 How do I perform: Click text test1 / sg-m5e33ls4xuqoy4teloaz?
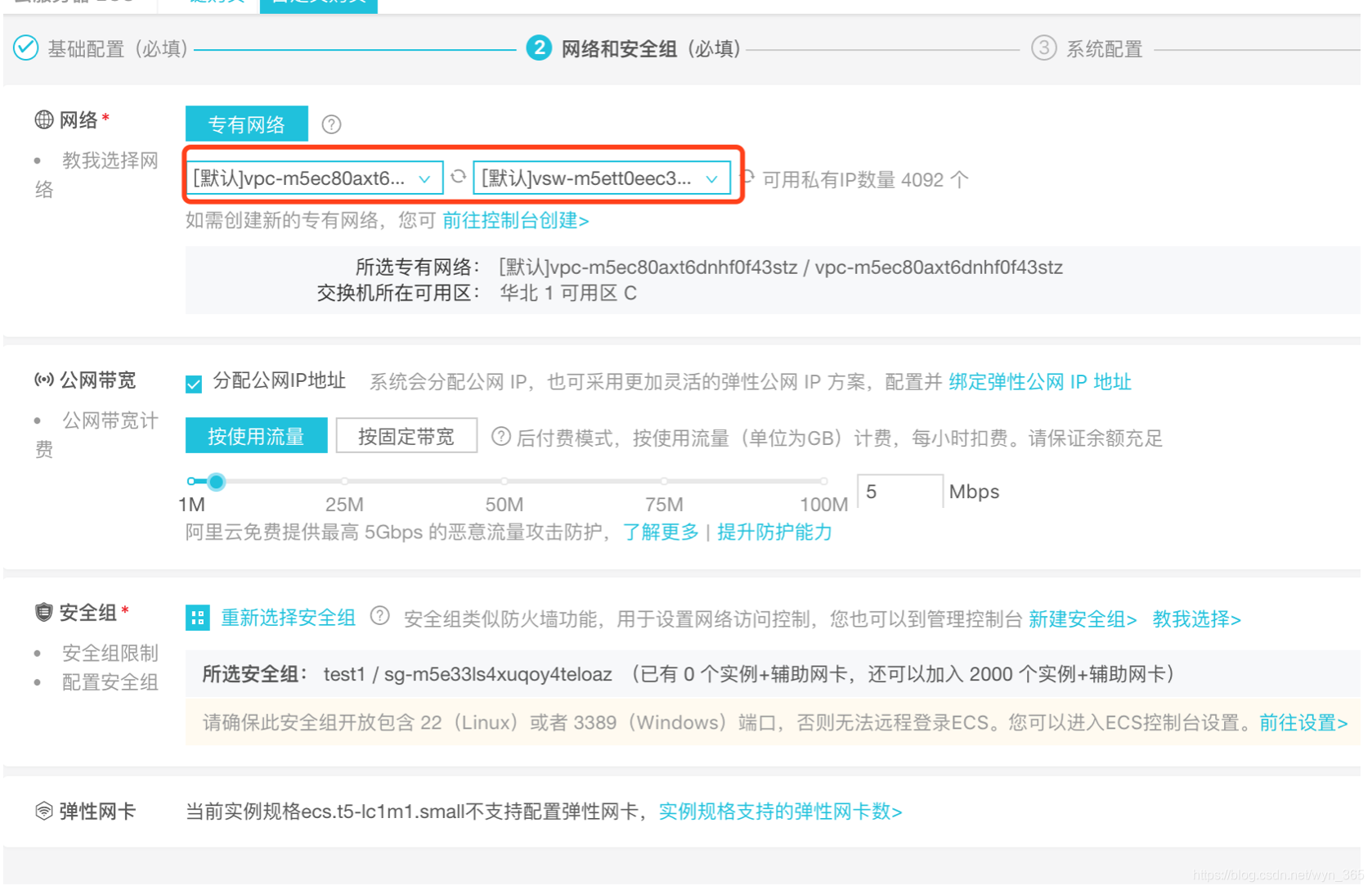click(468, 674)
